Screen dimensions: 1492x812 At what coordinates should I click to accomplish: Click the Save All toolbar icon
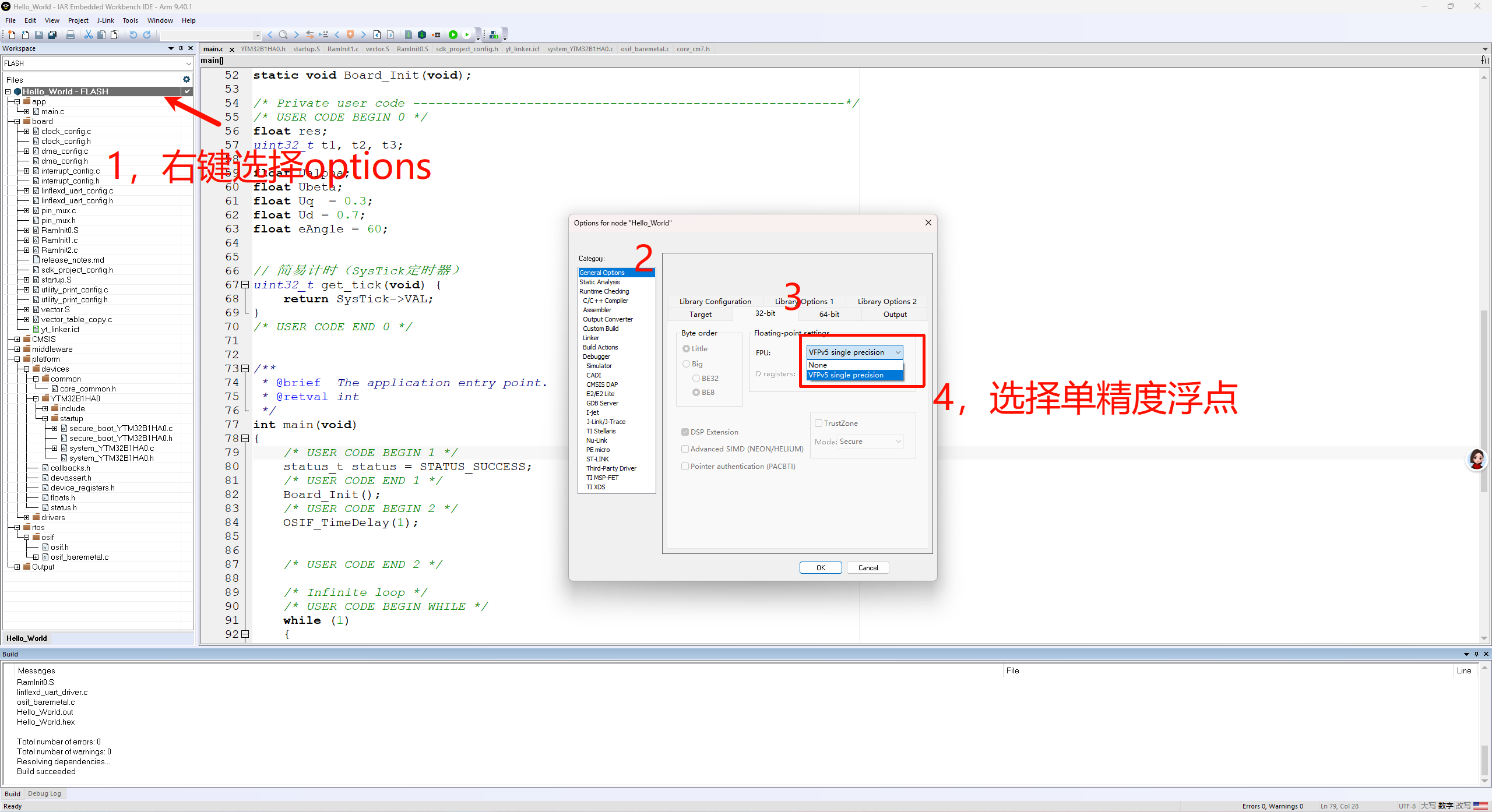tap(52, 35)
